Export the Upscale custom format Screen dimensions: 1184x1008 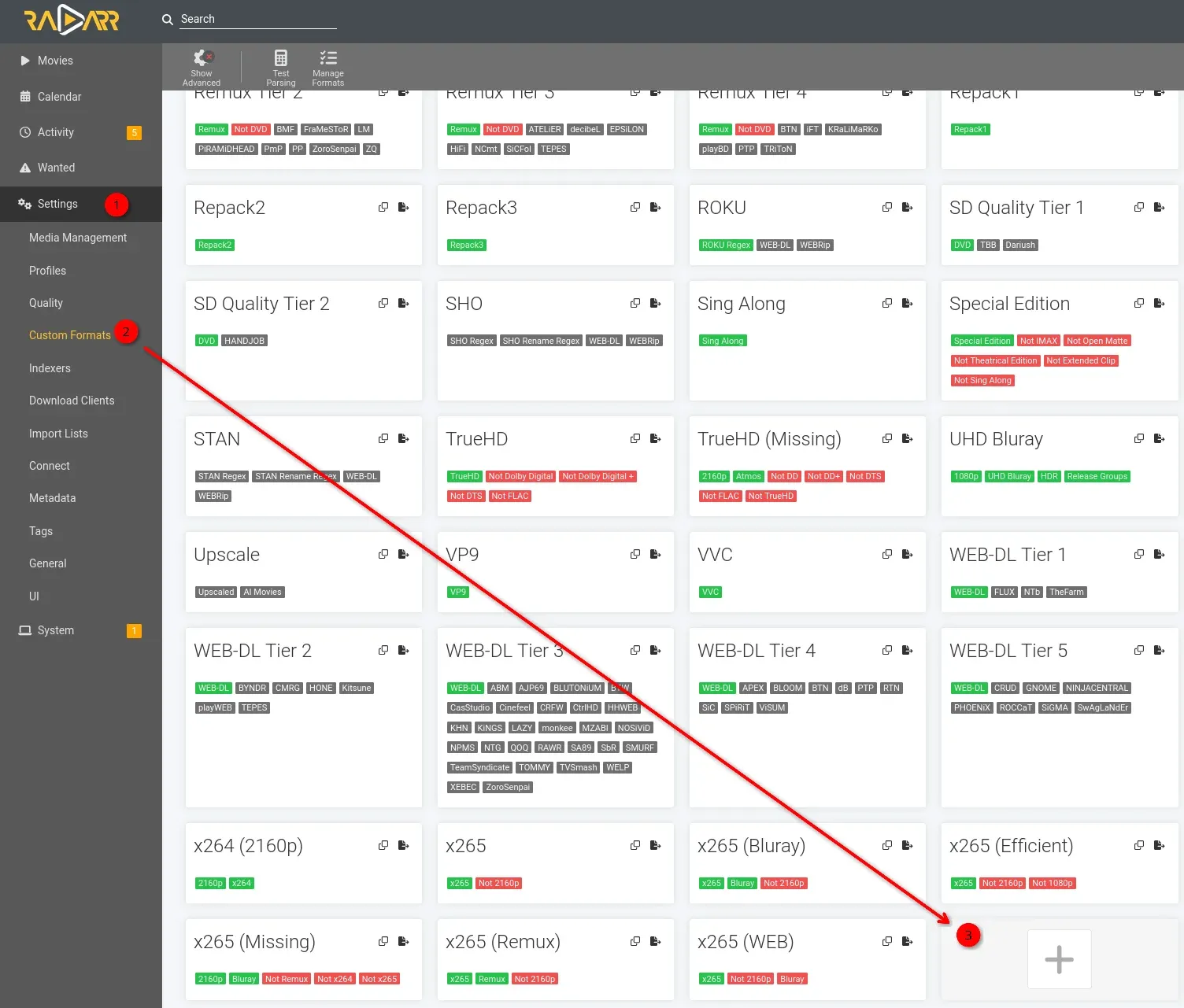[x=404, y=554]
